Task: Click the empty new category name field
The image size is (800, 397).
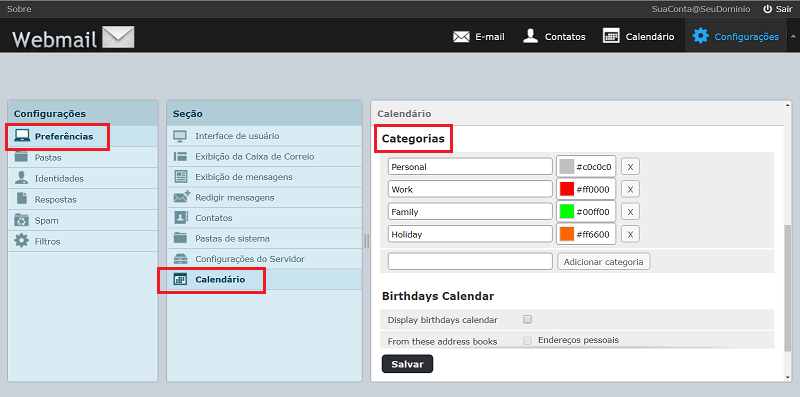Action: pos(470,261)
